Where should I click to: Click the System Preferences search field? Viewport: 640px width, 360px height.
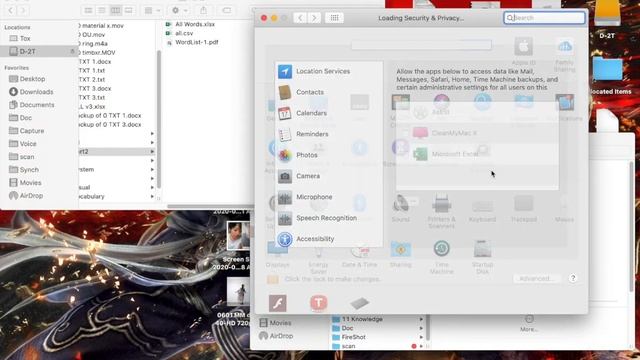pyautogui.click(x=544, y=18)
